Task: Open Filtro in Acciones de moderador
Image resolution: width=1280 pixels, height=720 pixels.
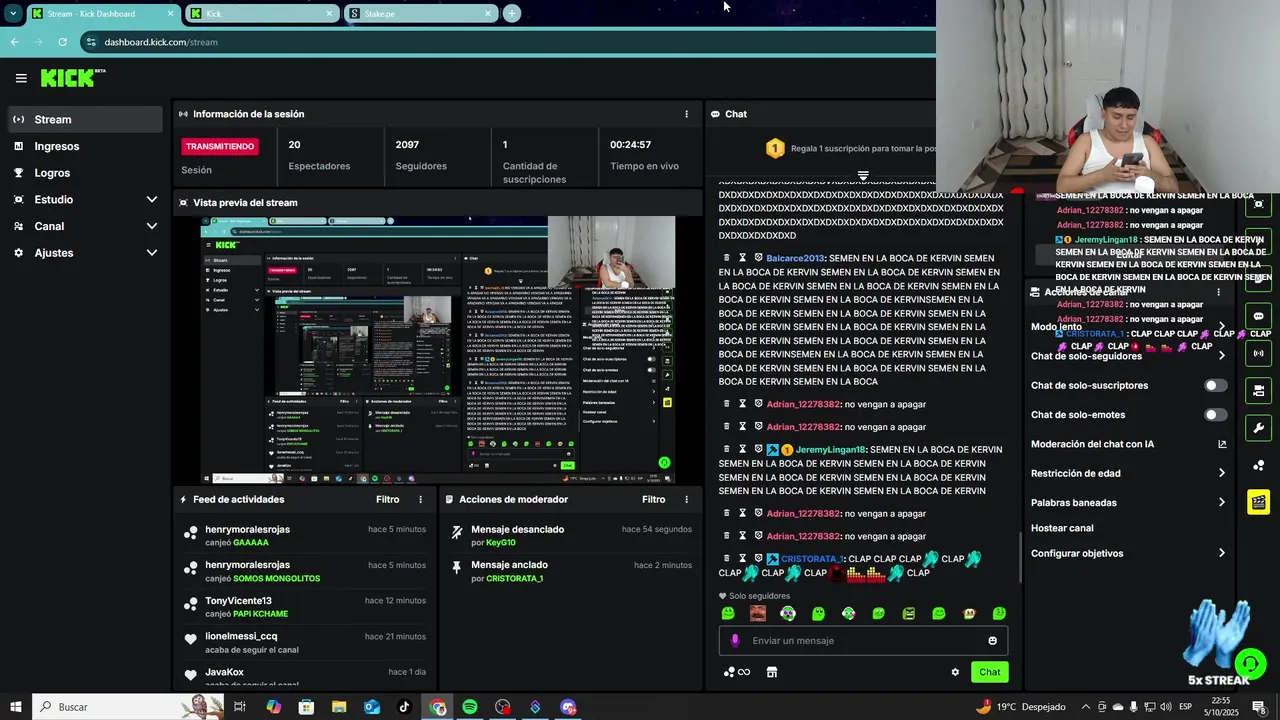Action: (x=653, y=499)
